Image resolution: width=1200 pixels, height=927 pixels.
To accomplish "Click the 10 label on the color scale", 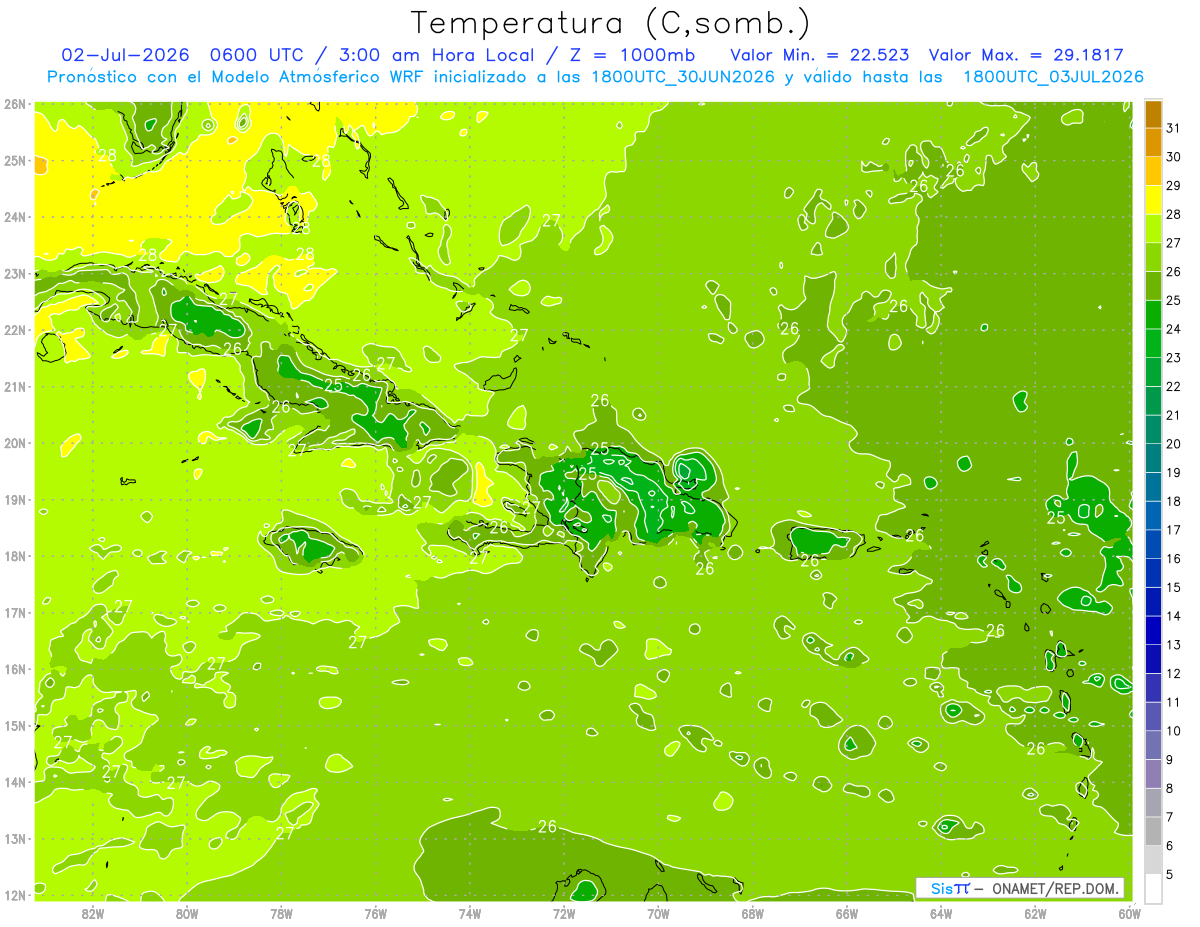I will tap(1174, 731).
